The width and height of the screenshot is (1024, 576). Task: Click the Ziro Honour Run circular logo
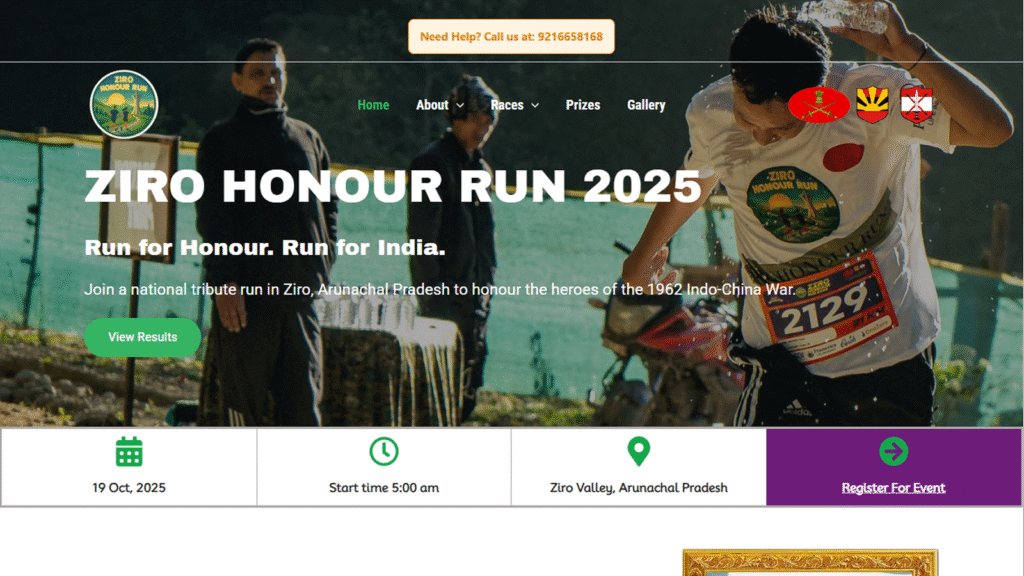pos(124,104)
